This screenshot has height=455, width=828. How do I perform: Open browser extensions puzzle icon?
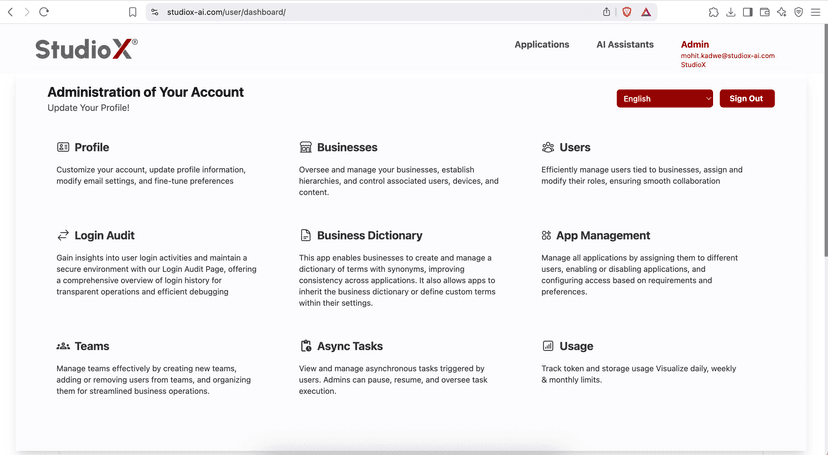tap(713, 12)
